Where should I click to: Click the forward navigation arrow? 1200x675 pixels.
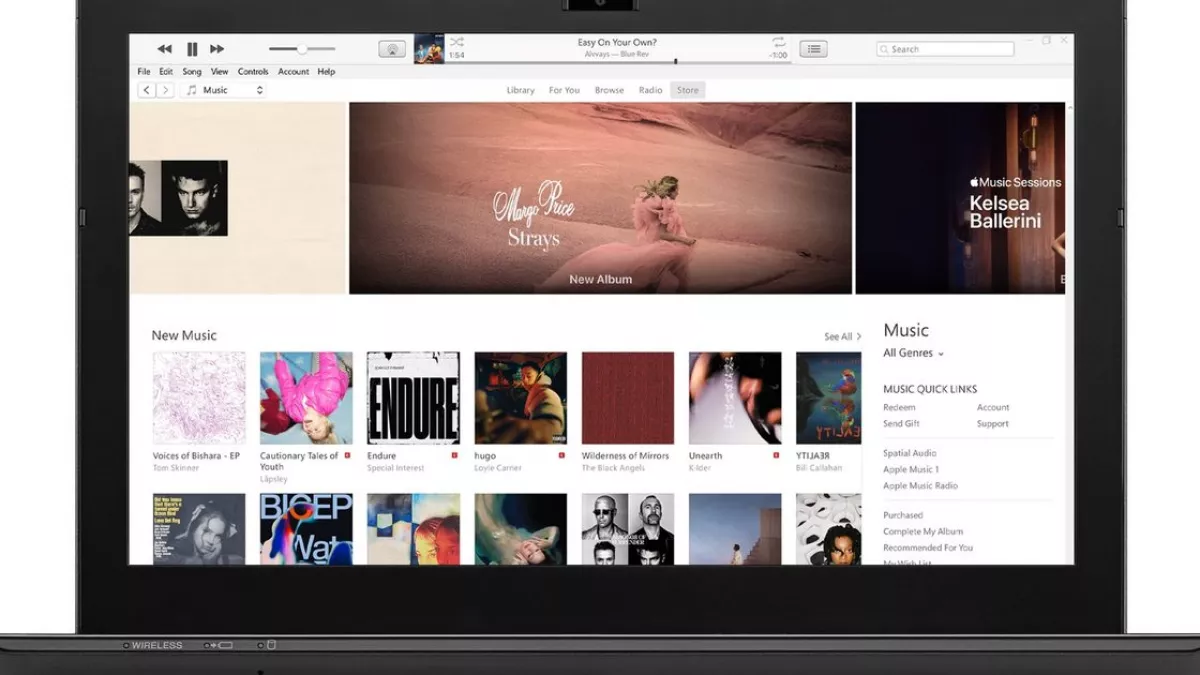pos(165,90)
